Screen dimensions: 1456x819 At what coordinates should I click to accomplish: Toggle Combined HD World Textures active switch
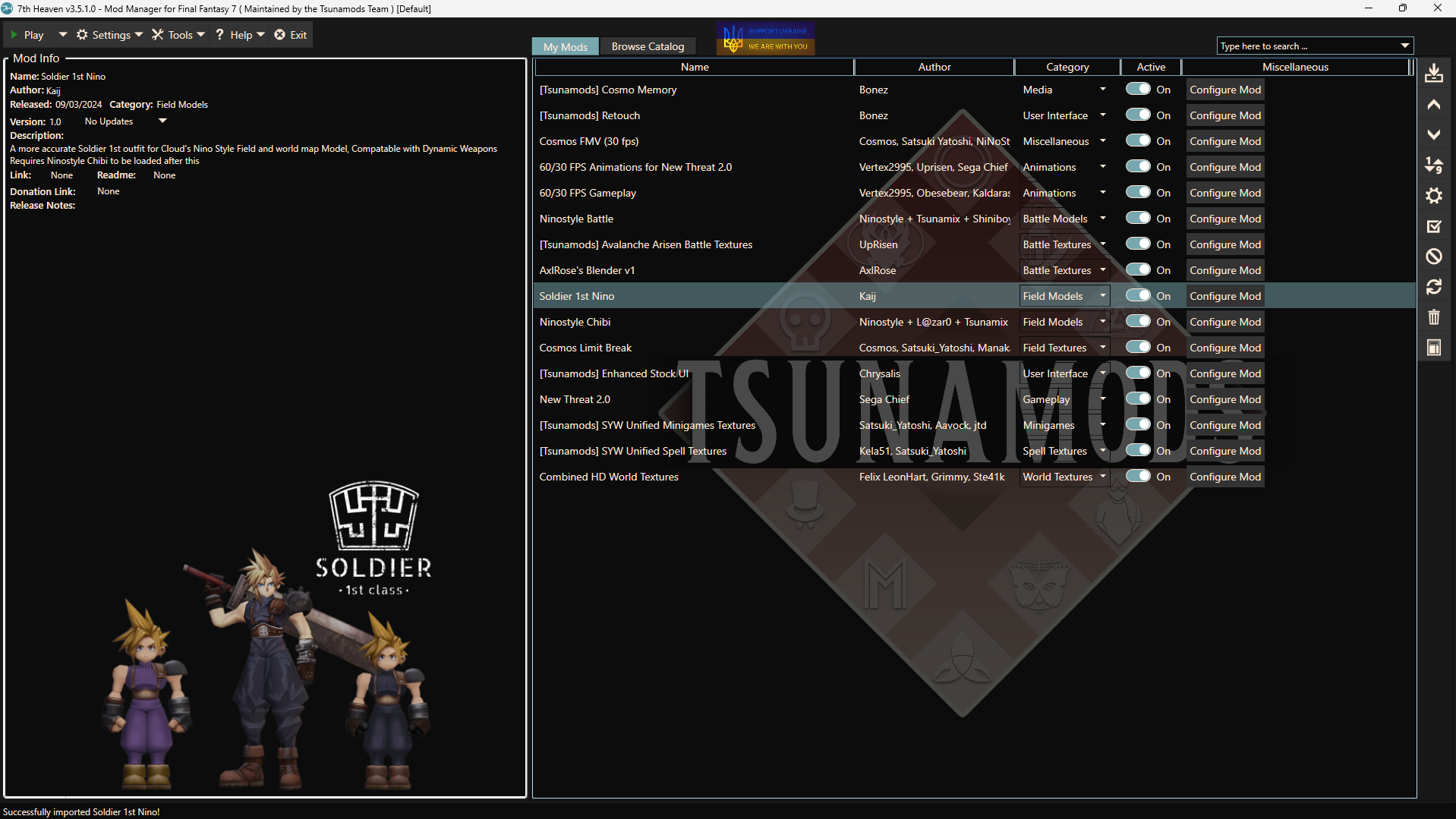pyautogui.click(x=1138, y=476)
